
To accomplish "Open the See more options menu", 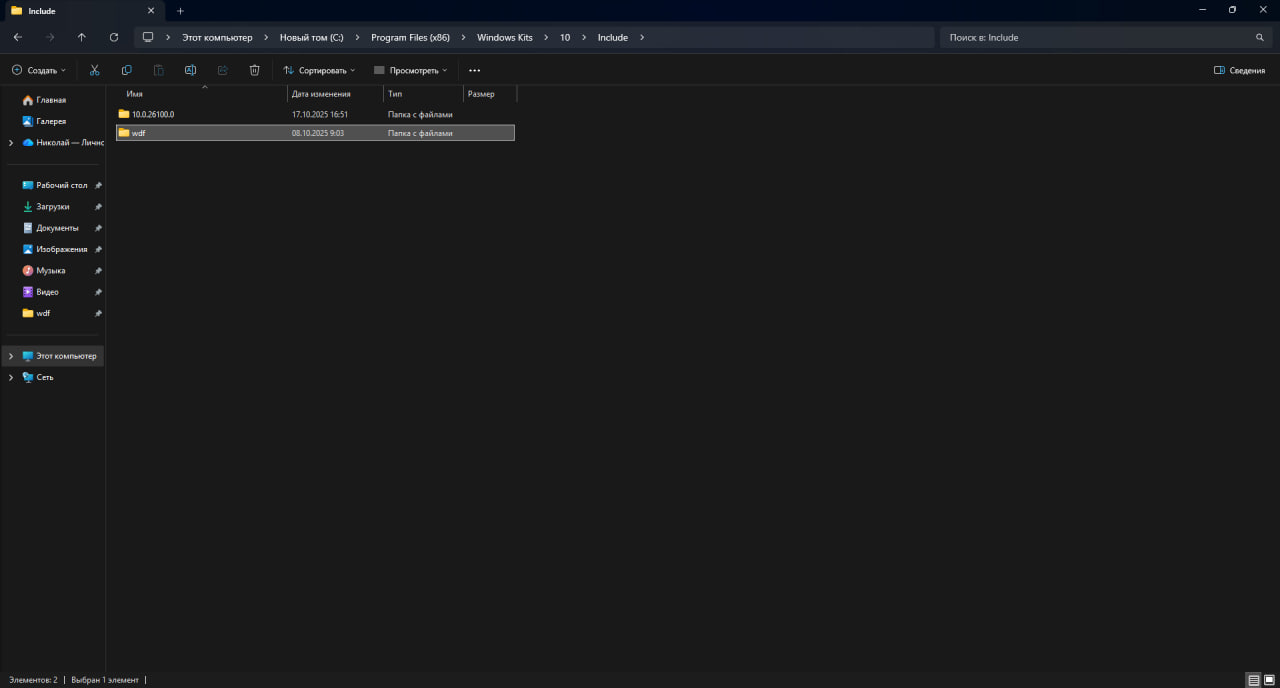I will pos(474,70).
